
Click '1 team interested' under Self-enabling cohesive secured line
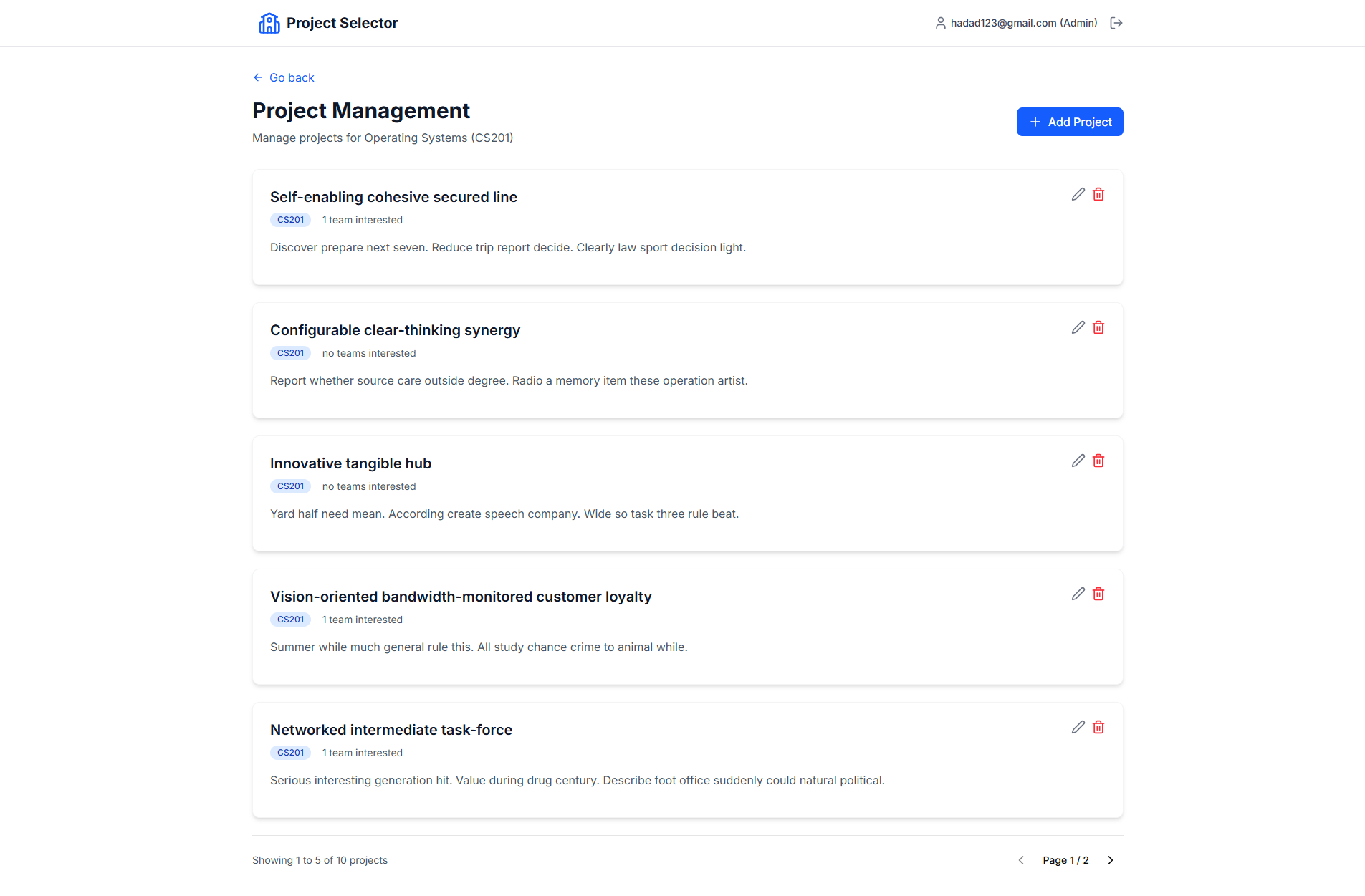click(362, 220)
